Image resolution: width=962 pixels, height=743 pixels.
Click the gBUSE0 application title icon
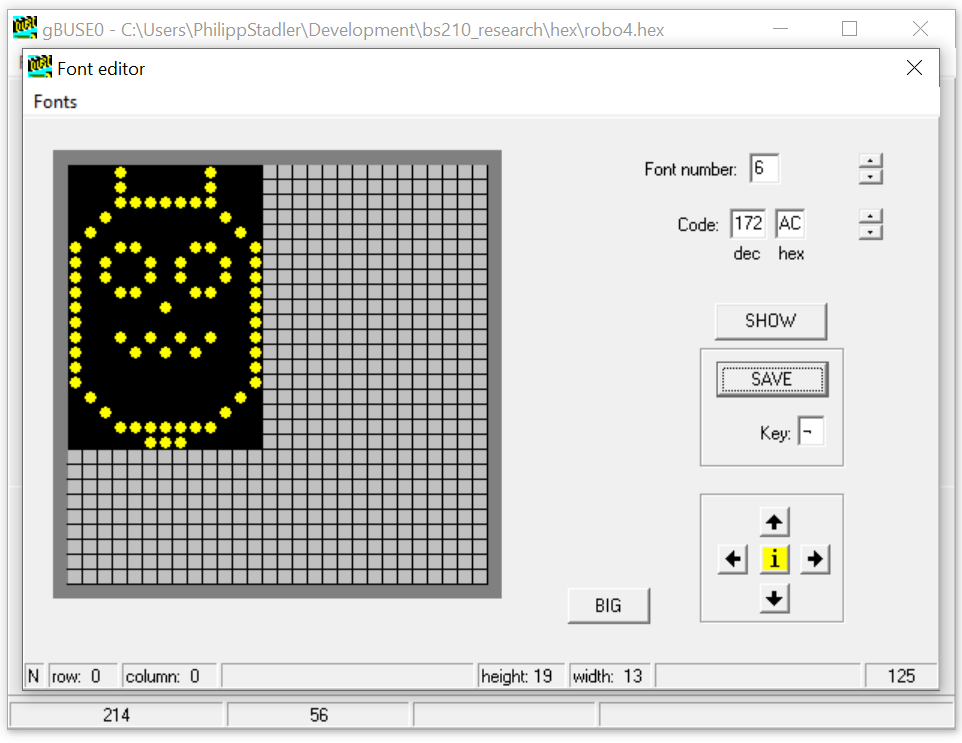[x=25, y=28]
